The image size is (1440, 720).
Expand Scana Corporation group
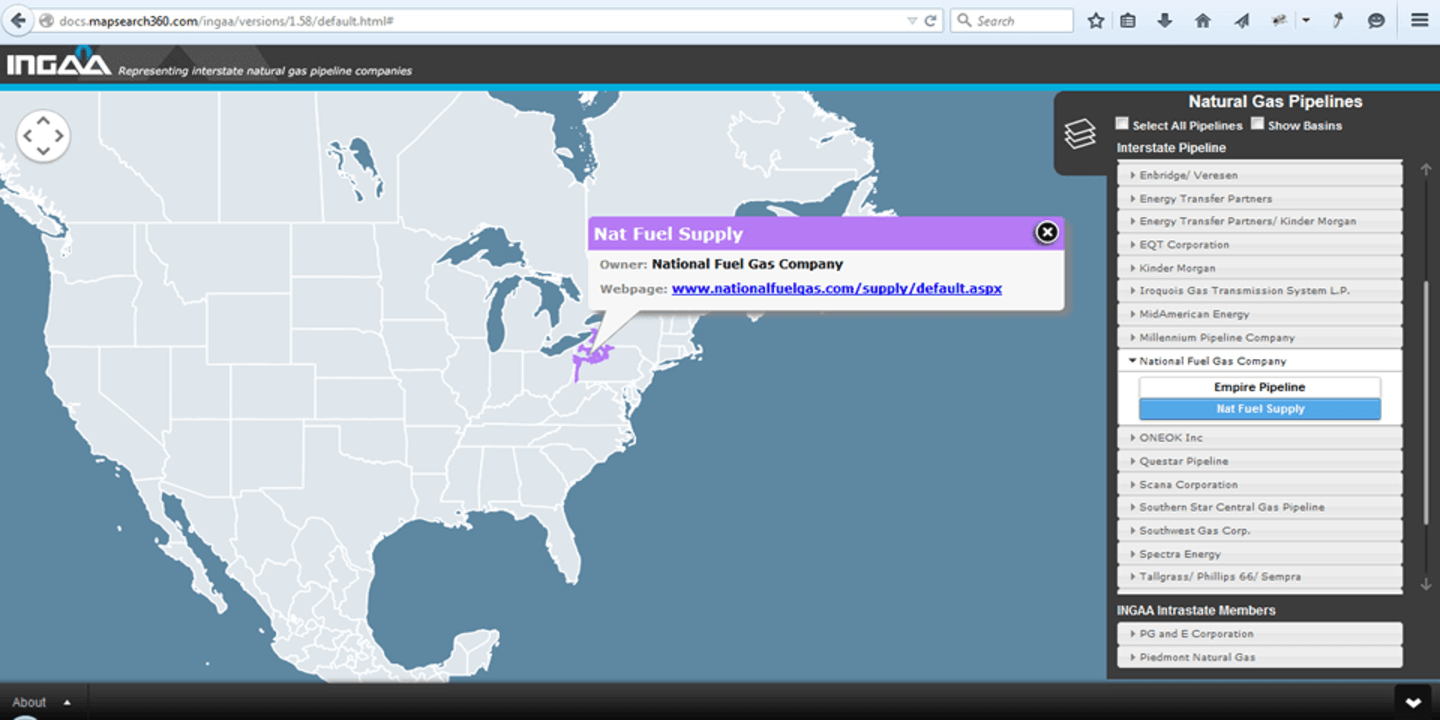pos(1259,484)
